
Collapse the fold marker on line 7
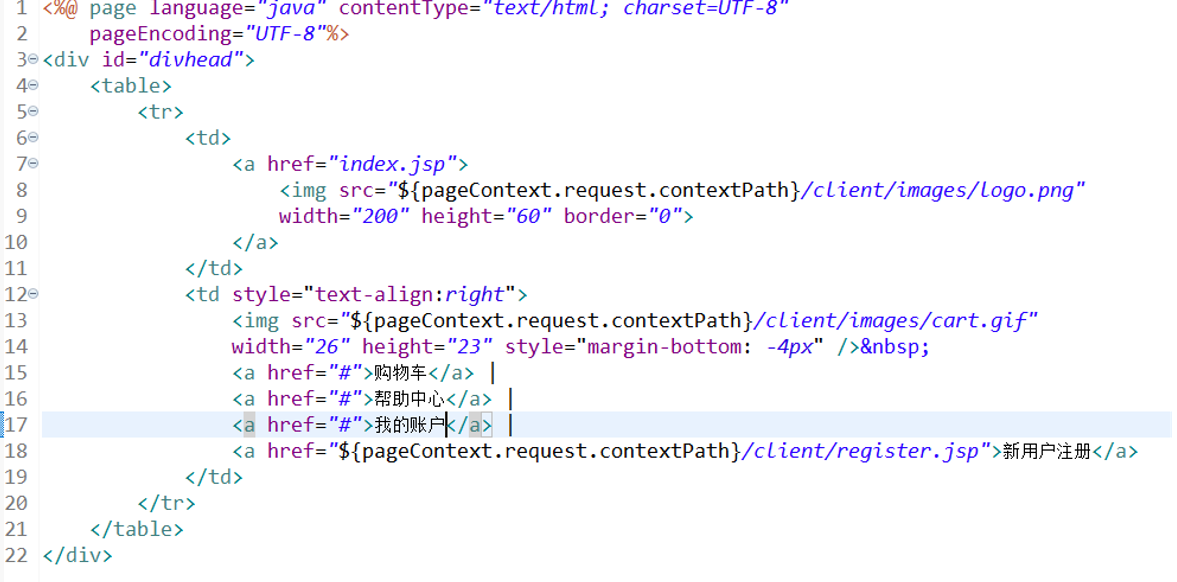click(33, 164)
